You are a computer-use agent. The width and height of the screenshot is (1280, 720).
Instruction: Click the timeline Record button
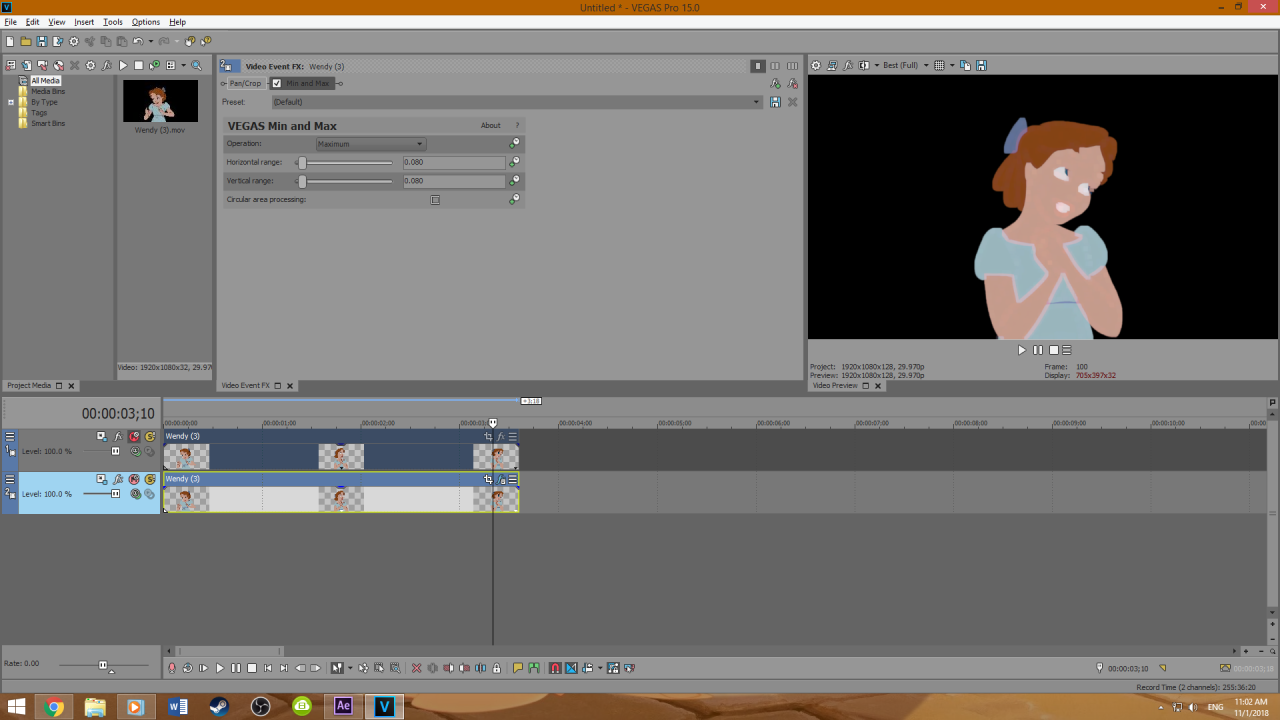(x=171, y=668)
